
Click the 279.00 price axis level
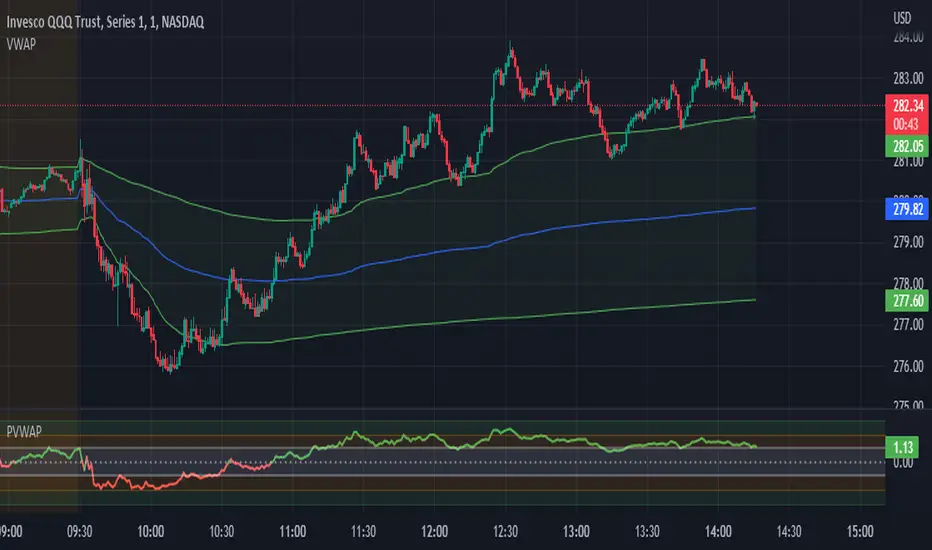(x=908, y=242)
